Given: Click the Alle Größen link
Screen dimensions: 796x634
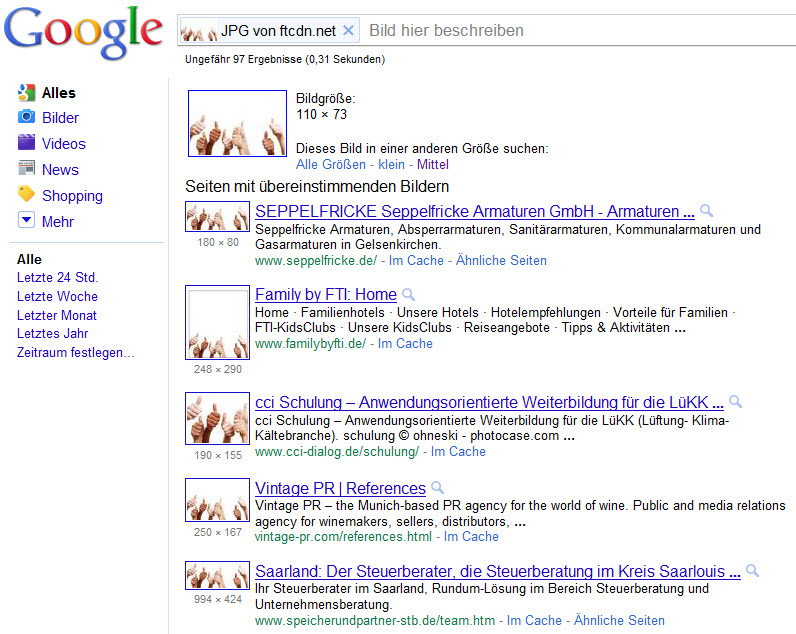Looking at the screenshot, I should point(331,164).
